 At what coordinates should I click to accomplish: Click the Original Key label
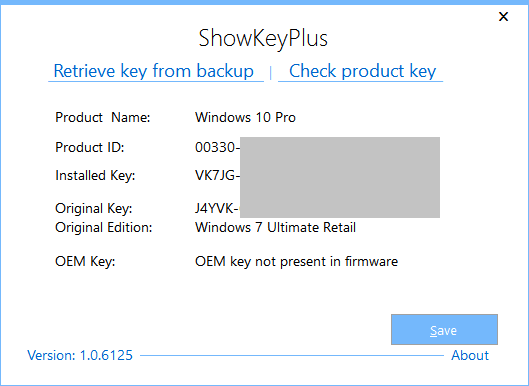coord(93,209)
